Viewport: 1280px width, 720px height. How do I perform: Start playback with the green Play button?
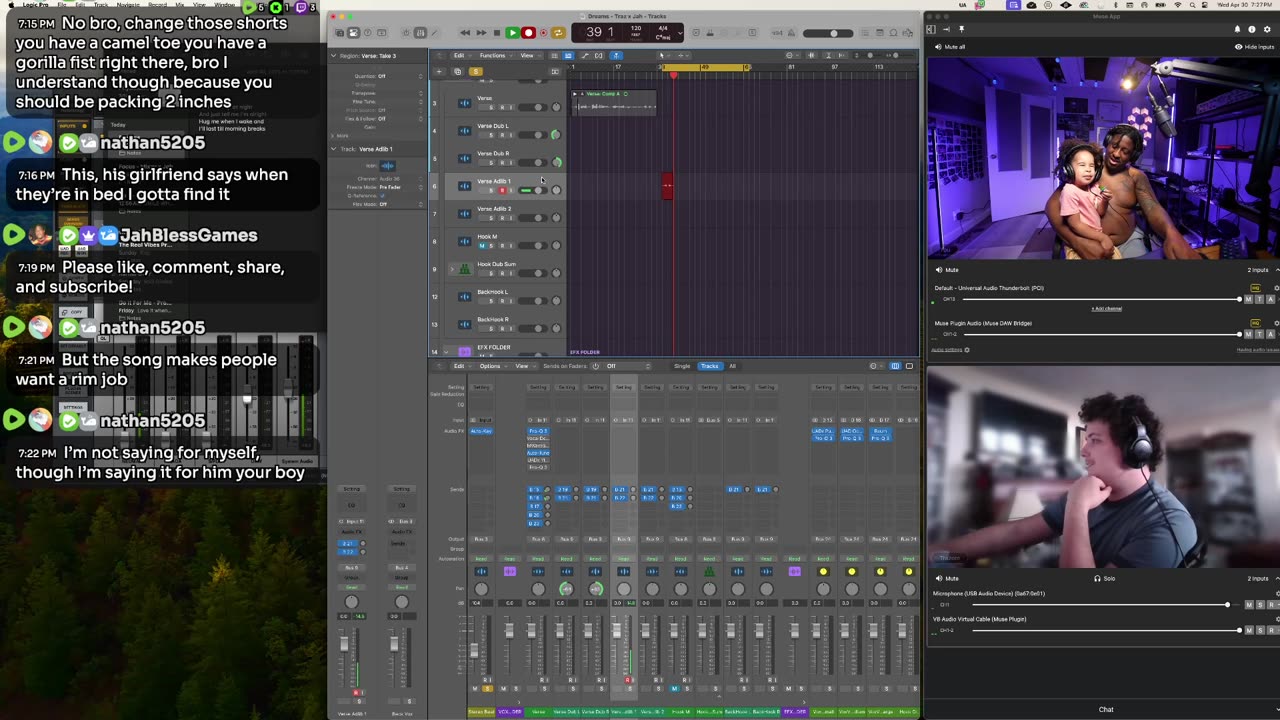tap(512, 33)
